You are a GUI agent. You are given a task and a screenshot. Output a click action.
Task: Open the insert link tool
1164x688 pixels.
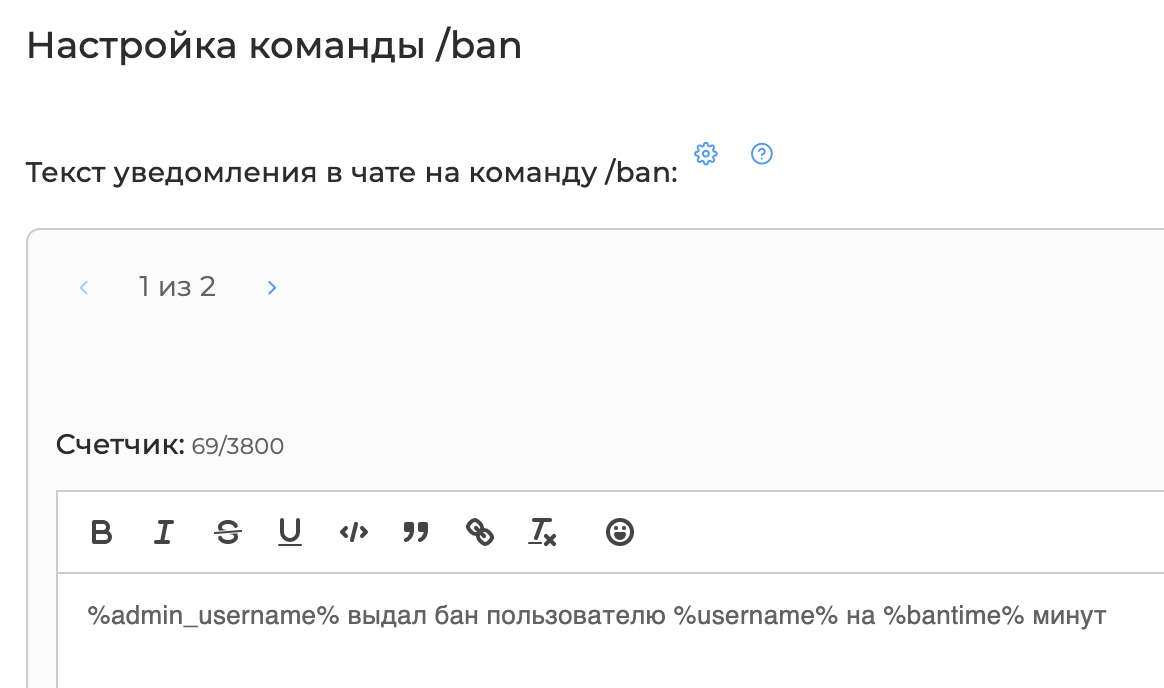pyautogui.click(x=480, y=532)
